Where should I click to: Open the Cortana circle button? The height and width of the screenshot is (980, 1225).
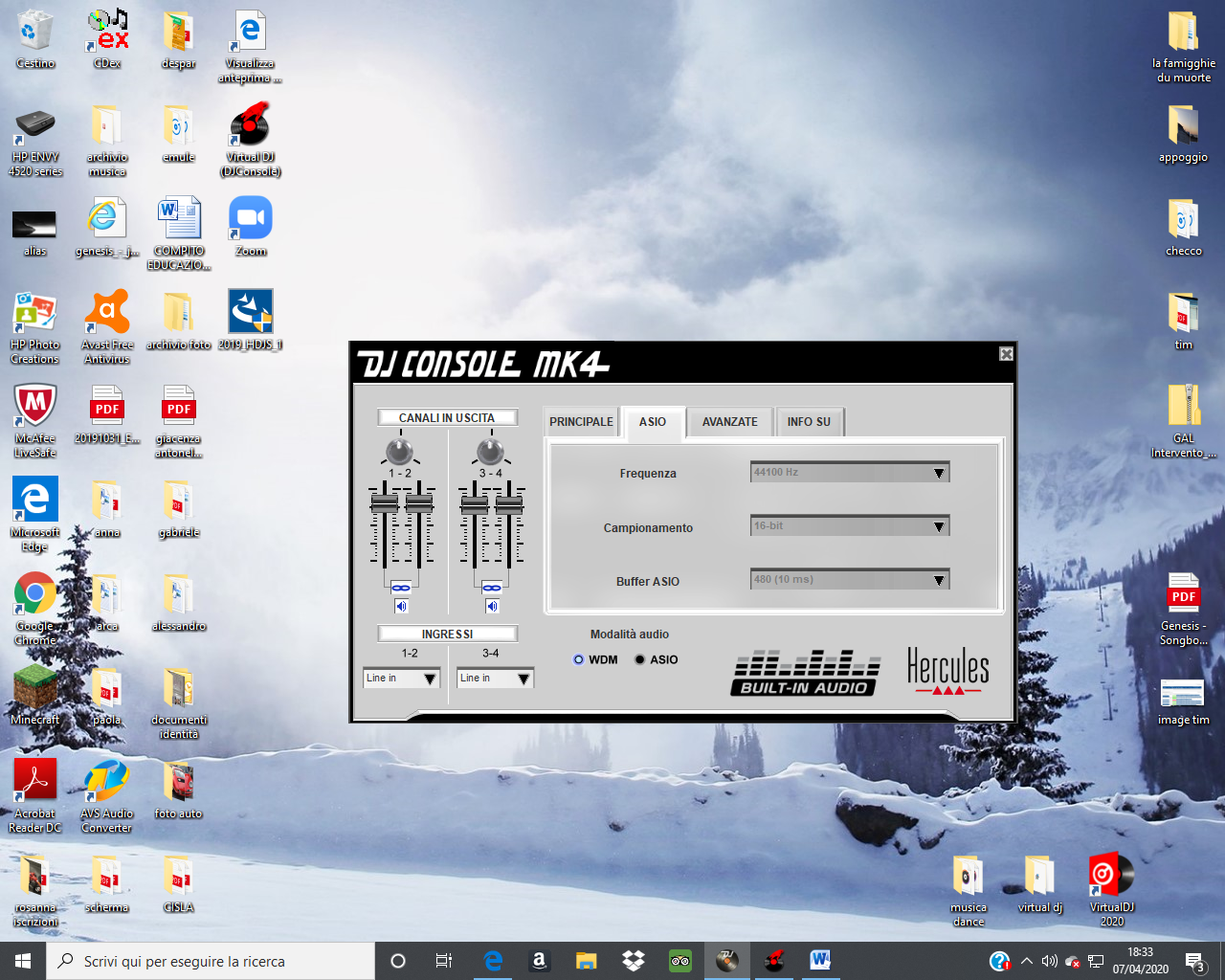click(398, 961)
